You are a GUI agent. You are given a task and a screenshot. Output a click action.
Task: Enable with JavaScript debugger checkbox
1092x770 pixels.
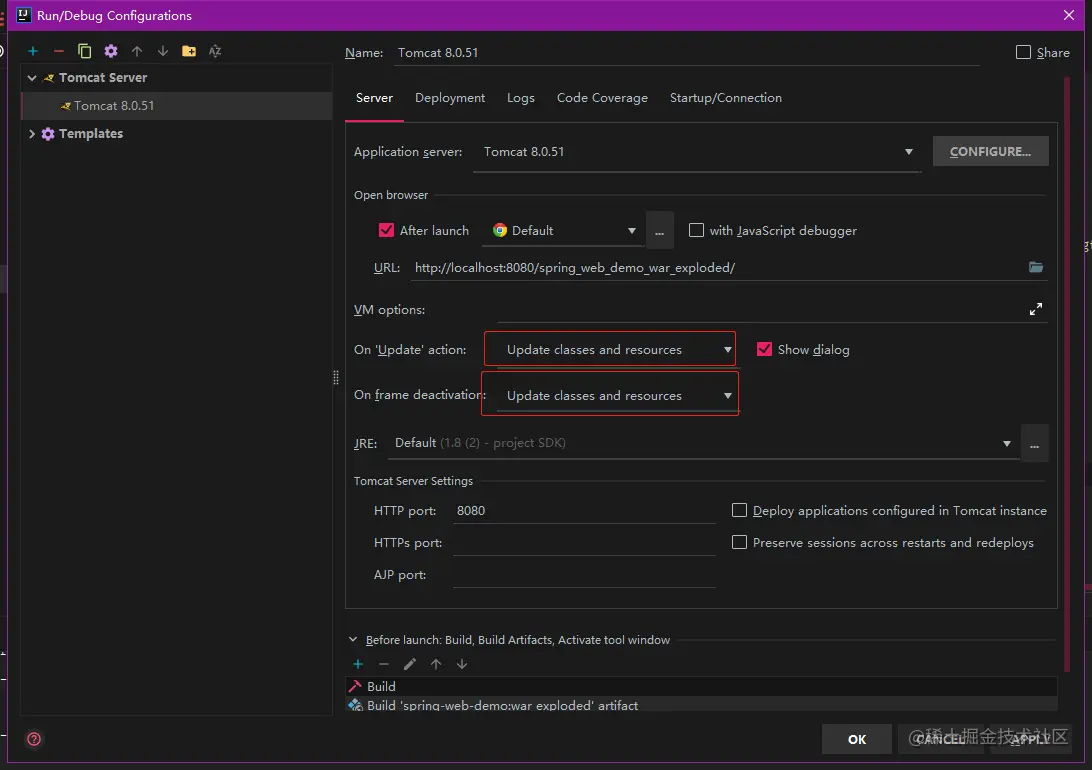[x=696, y=230]
